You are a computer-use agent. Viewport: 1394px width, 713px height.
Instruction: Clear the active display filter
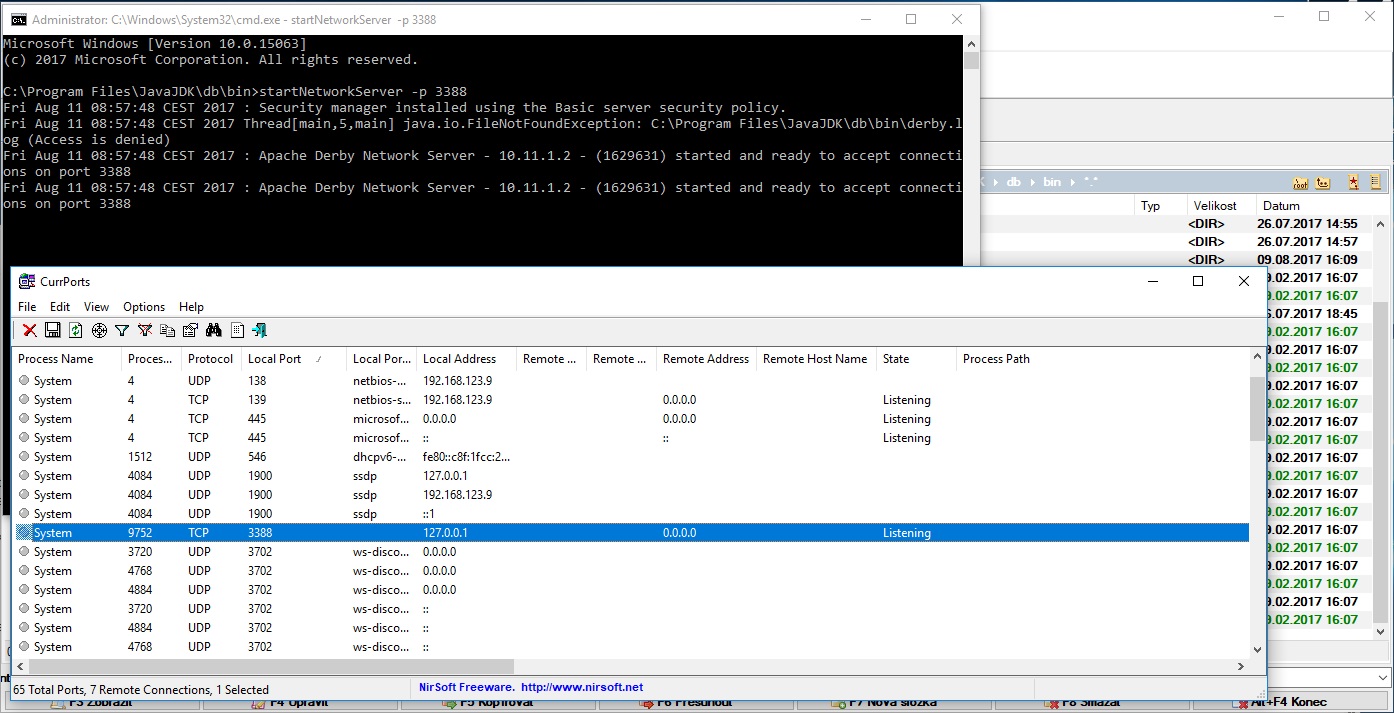[144, 330]
